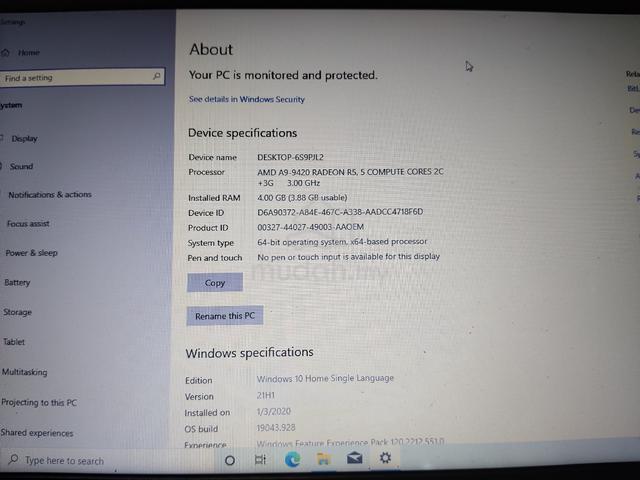Focus the taskbar Type here to search box
Screen dimensions: 640x480
point(106,460)
